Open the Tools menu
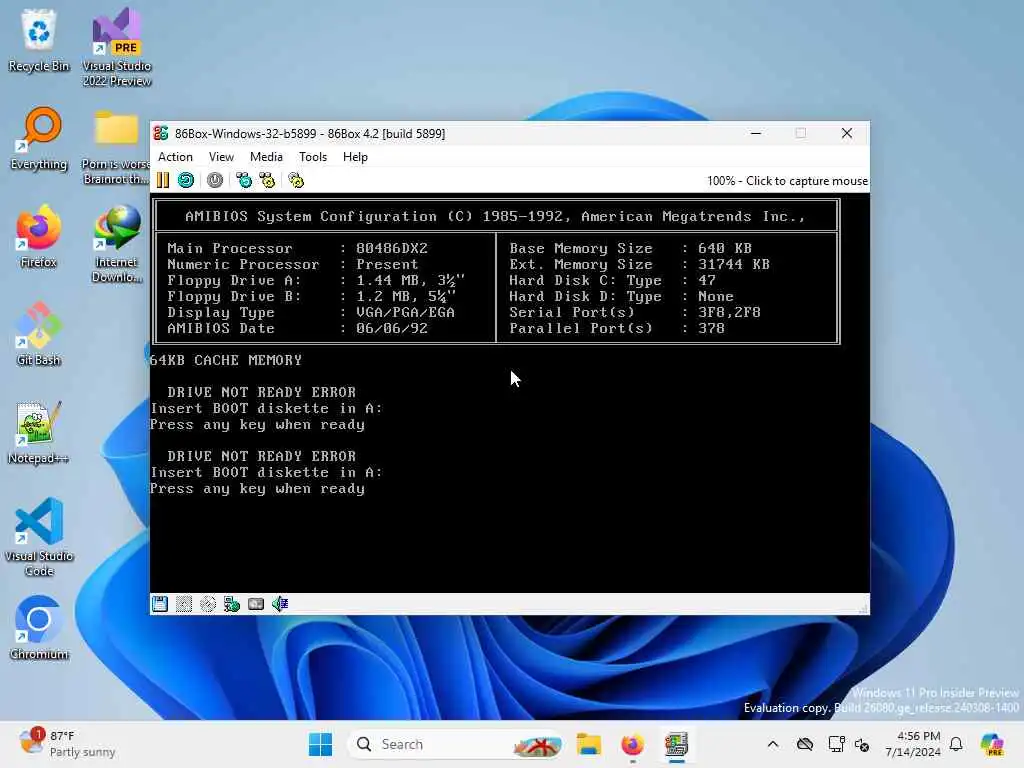Screen dimensions: 1024x768 313,157
